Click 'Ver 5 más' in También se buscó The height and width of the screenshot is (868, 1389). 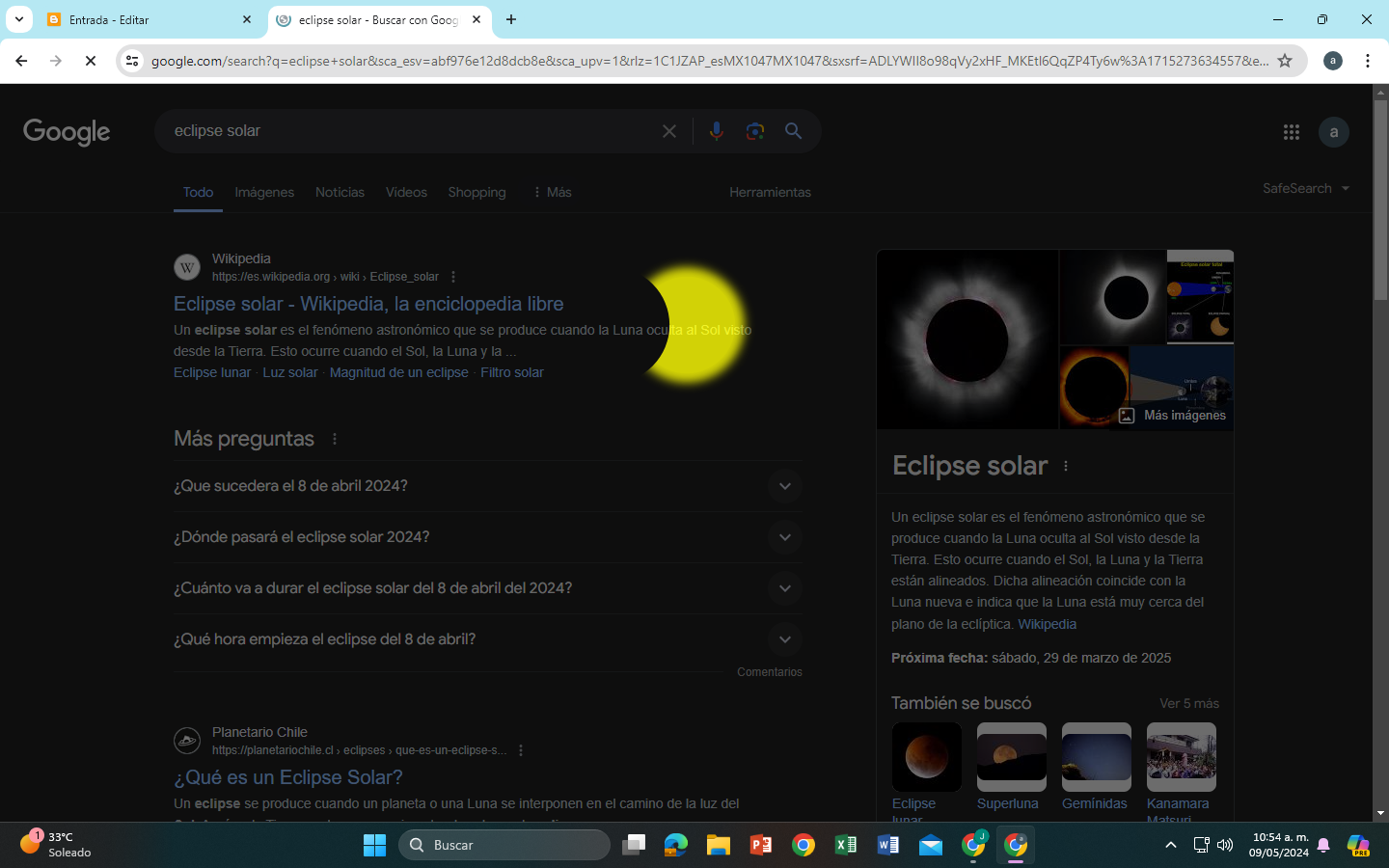pyautogui.click(x=1189, y=703)
